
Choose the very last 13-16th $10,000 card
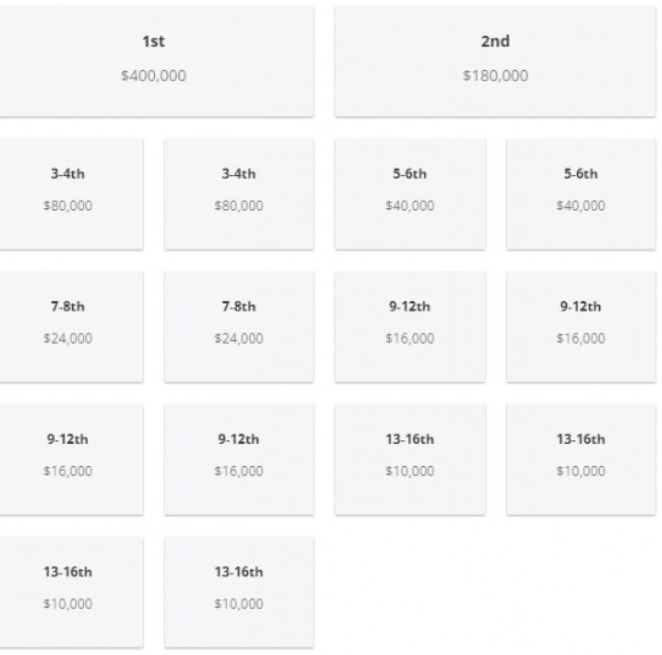[239, 592]
